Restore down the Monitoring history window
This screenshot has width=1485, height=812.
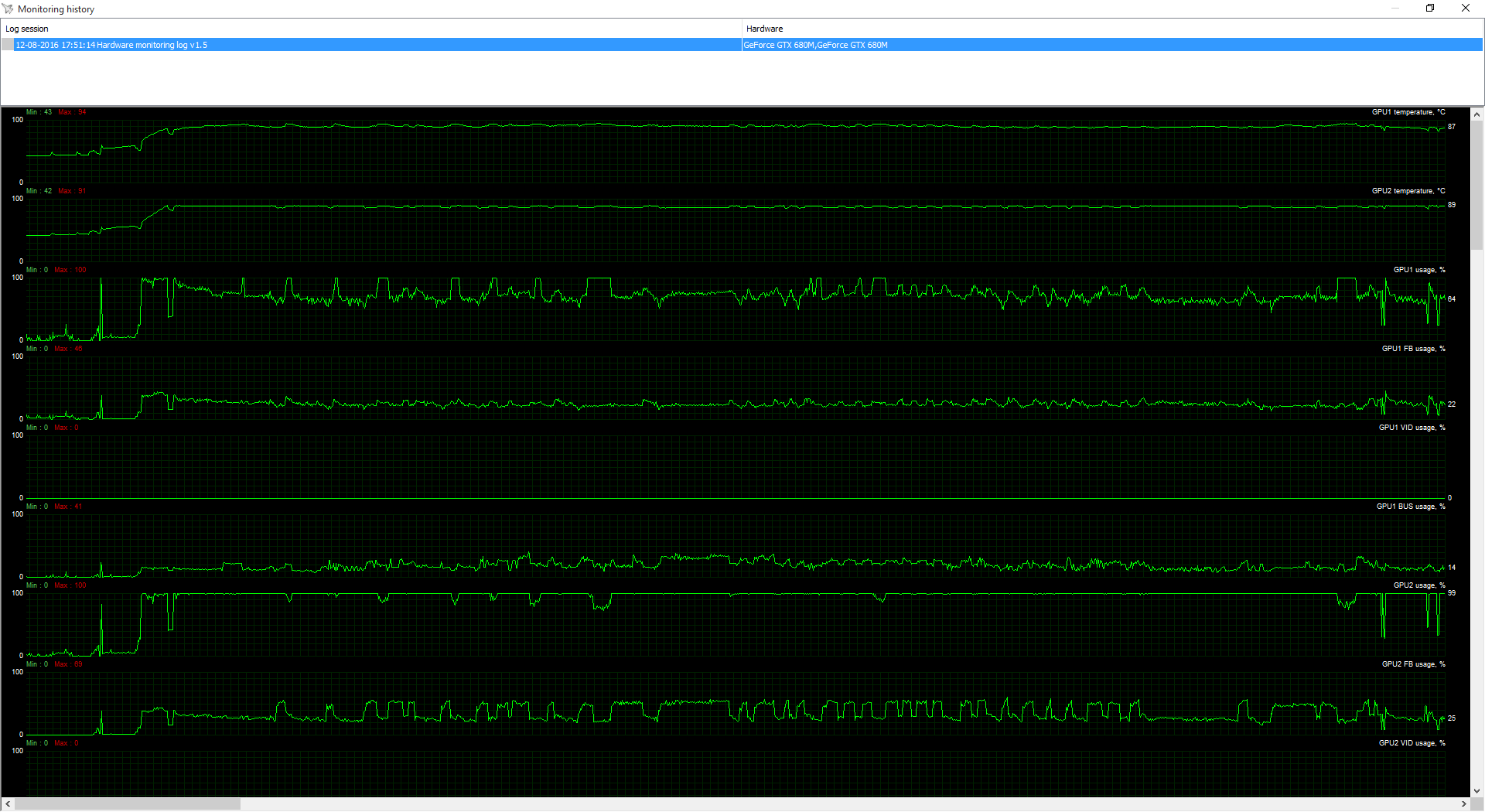pos(1430,9)
